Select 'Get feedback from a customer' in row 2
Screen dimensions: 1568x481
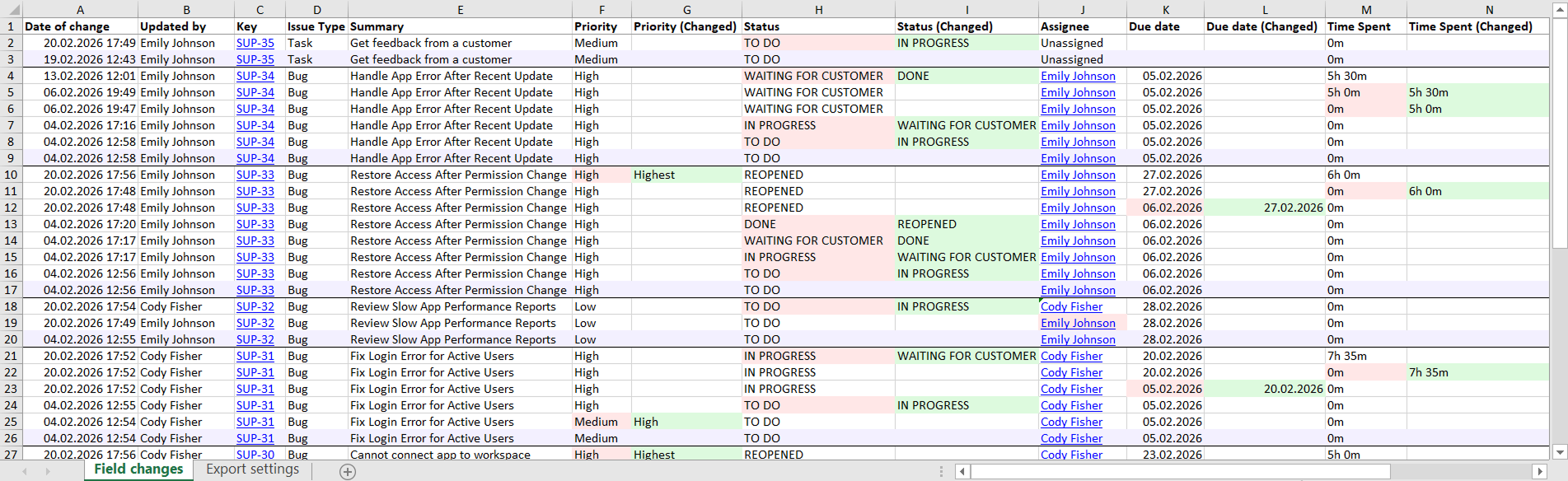(460, 43)
